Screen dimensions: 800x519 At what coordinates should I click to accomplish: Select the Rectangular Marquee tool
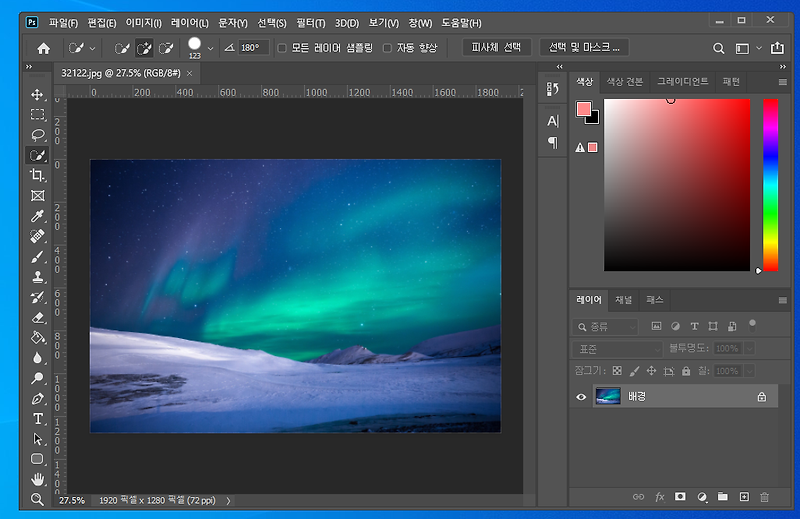click(37, 114)
